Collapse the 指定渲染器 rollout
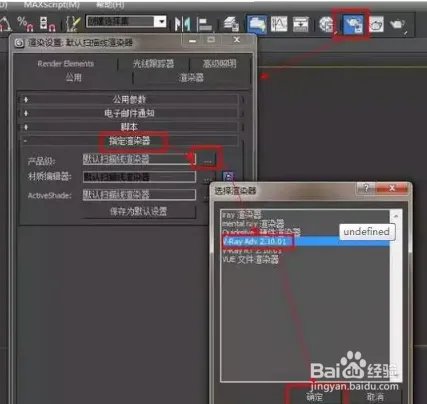The width and height of the screenshot is (427, 404). [x=129, y=141]
